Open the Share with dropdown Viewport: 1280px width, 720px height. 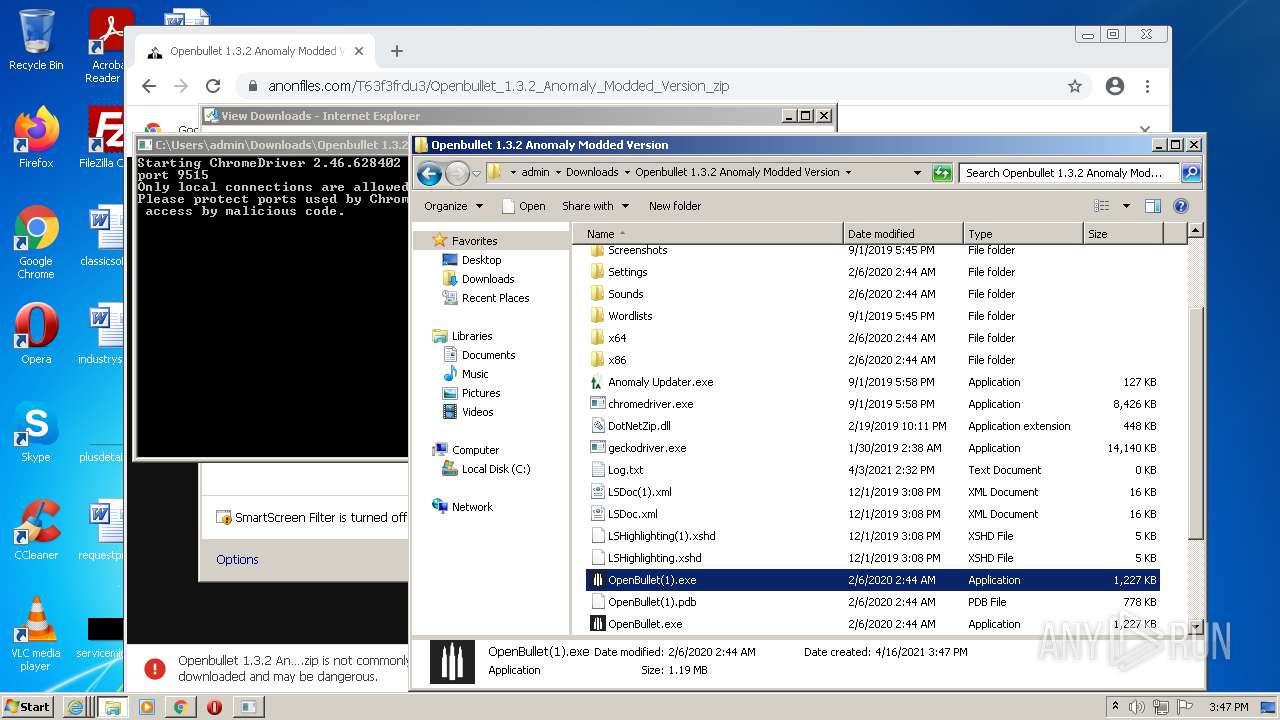click(x=596, y=206)
